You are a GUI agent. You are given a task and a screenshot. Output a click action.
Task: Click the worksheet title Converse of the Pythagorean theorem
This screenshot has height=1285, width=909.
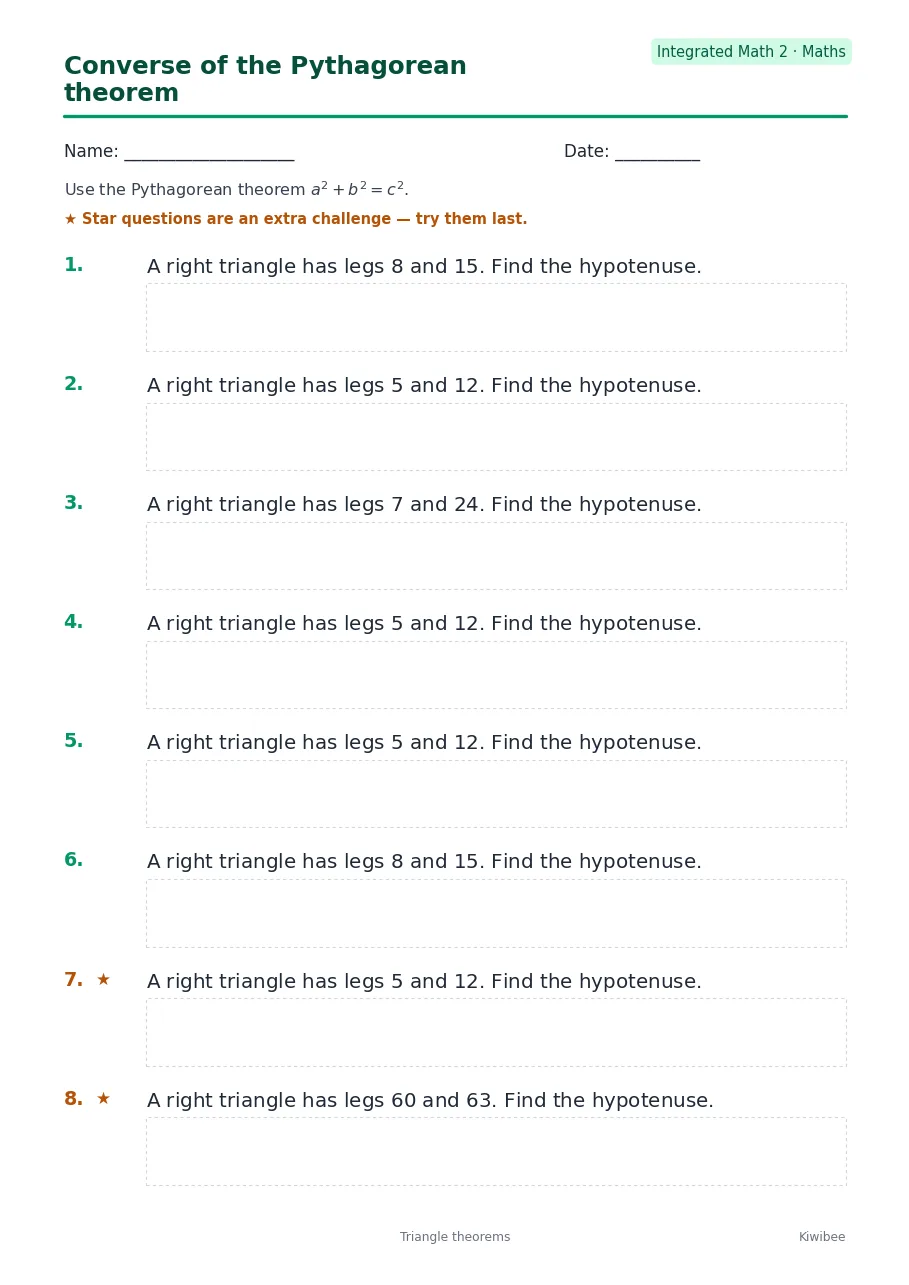pos(265,80)
